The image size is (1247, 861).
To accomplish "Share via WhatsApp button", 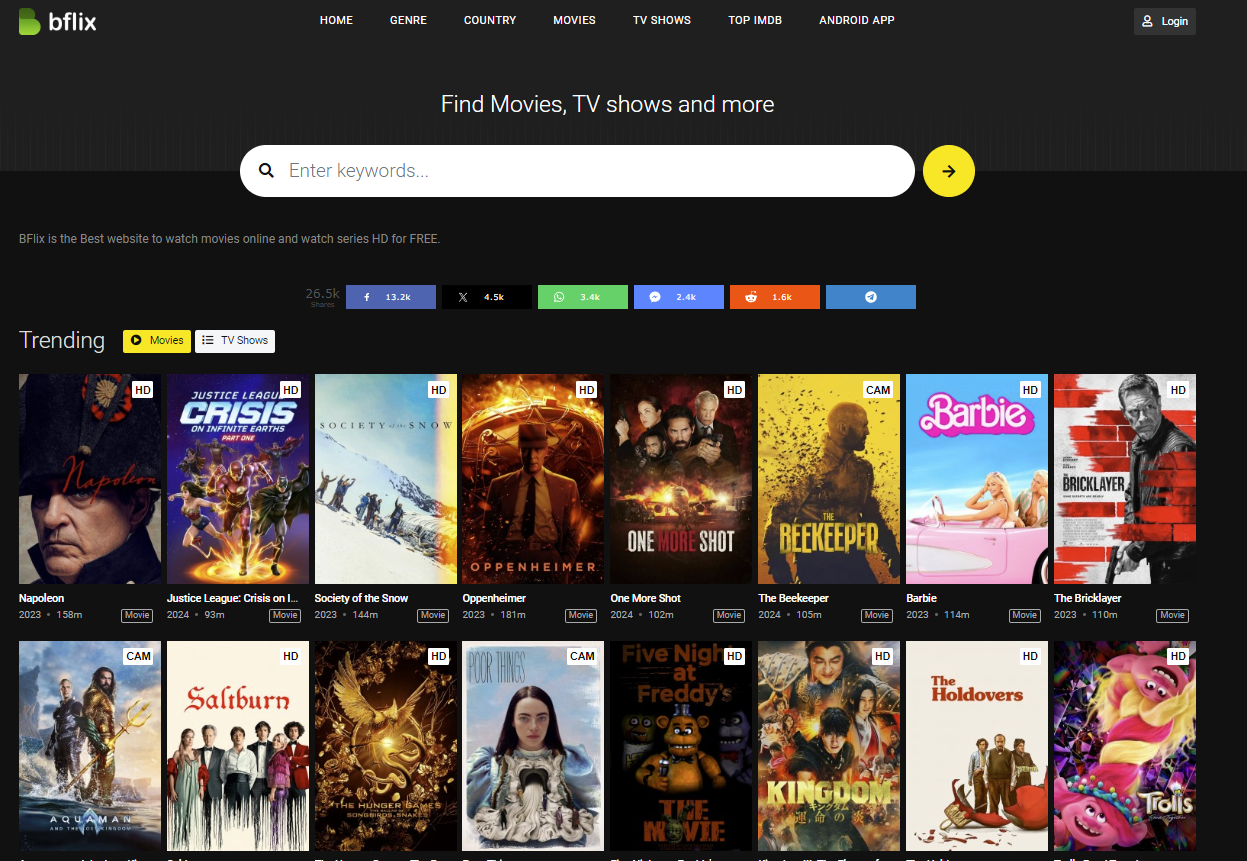I will 583,297.
